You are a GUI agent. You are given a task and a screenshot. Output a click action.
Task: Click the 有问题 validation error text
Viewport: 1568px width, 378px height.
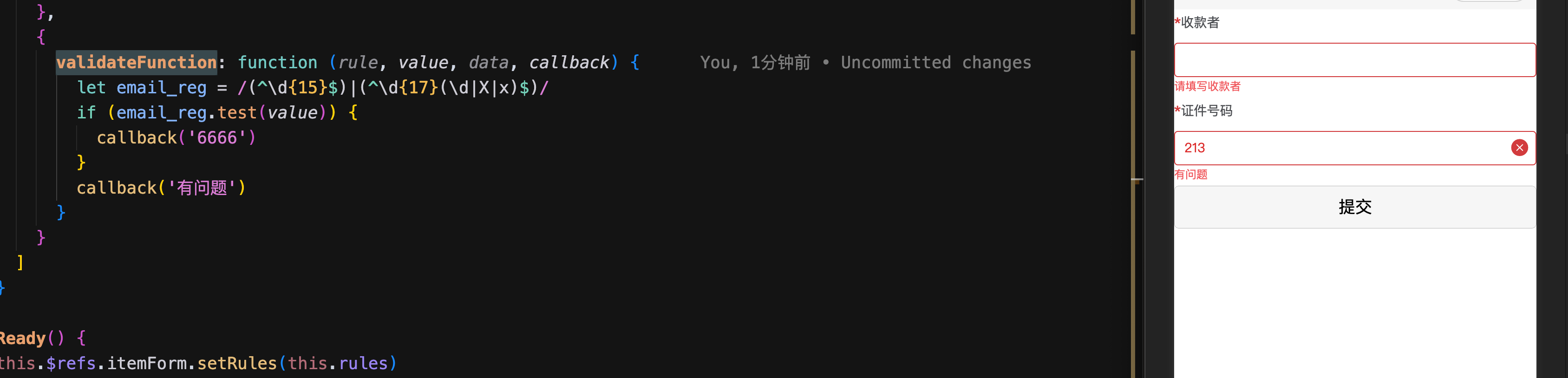pyautogui.click(x=1190, y=175)
